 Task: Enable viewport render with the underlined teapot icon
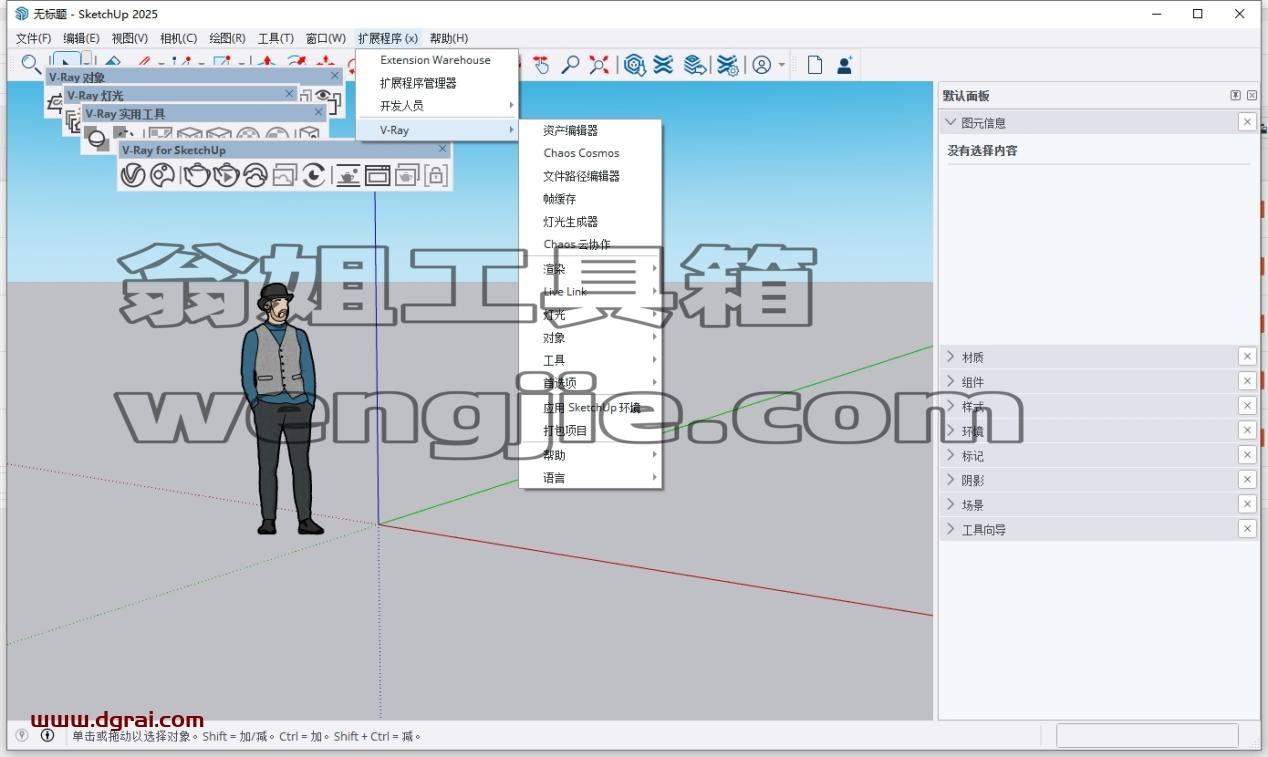pos(348,175)
